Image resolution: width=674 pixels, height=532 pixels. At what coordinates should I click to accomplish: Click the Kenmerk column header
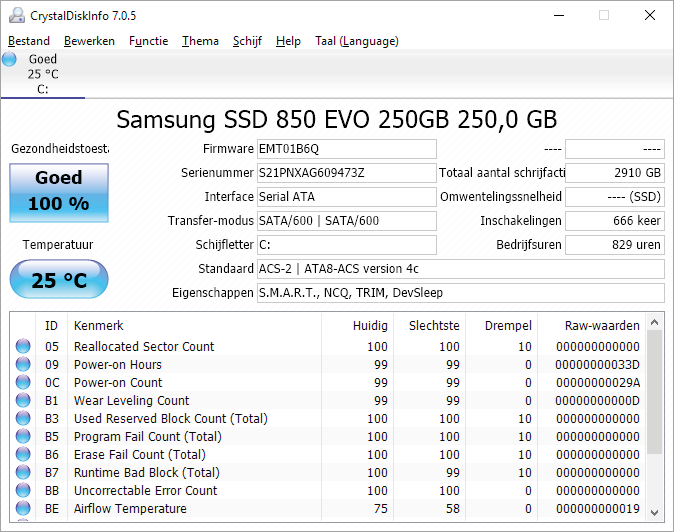point(194,326)
